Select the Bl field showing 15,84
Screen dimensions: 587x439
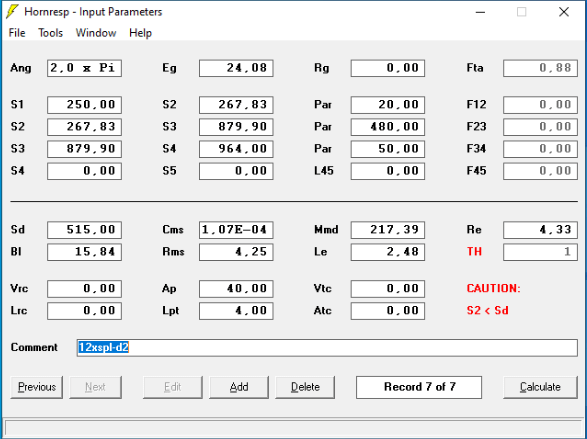[84, 252]
